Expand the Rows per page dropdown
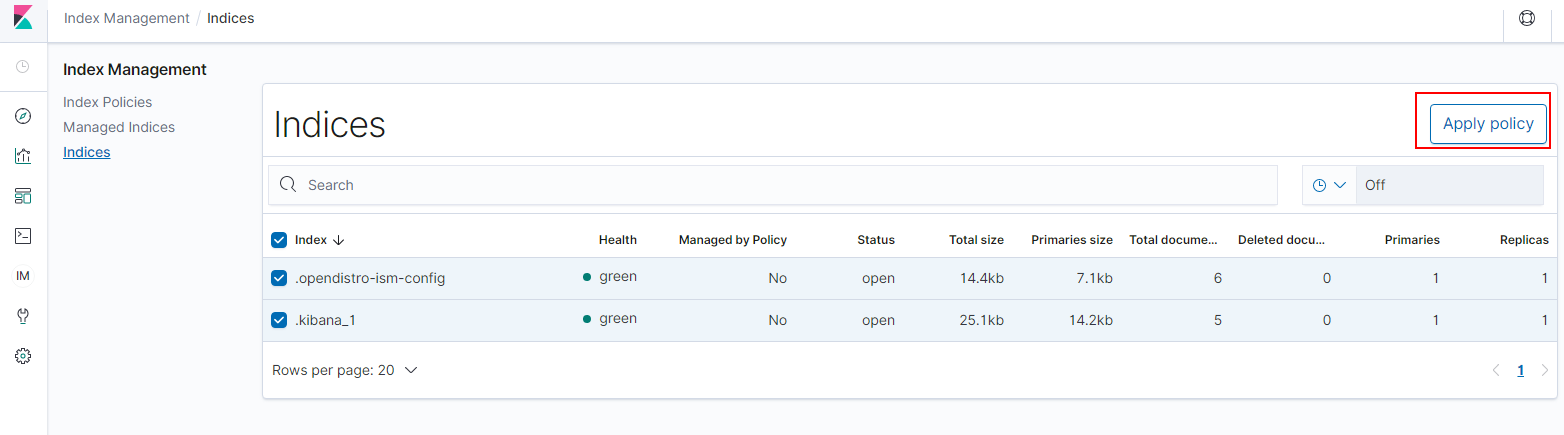This screenshot has height=435, width=1564. (345, 370)
